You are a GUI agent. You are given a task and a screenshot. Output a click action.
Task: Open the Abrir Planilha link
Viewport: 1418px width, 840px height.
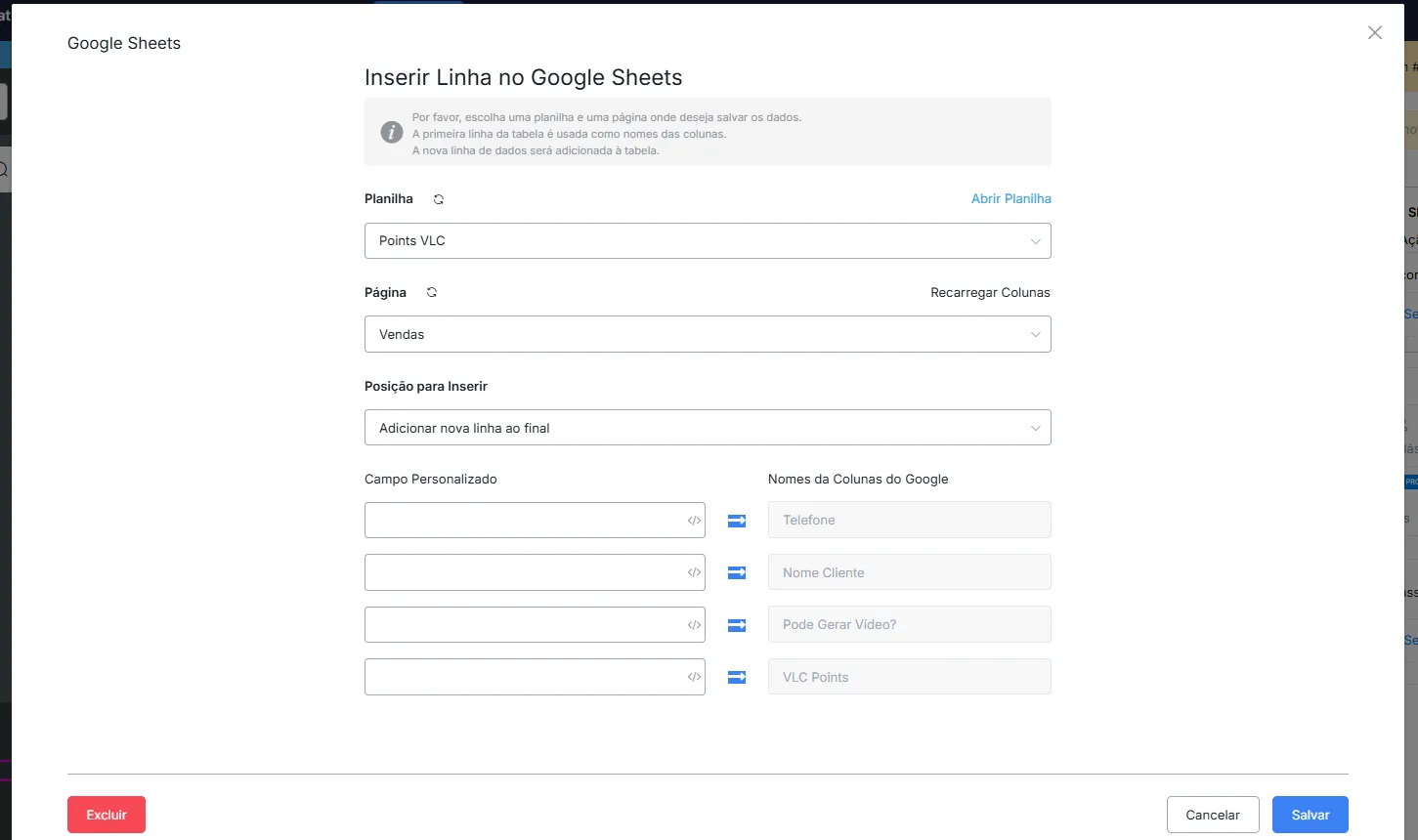(x=1011, y=198)
